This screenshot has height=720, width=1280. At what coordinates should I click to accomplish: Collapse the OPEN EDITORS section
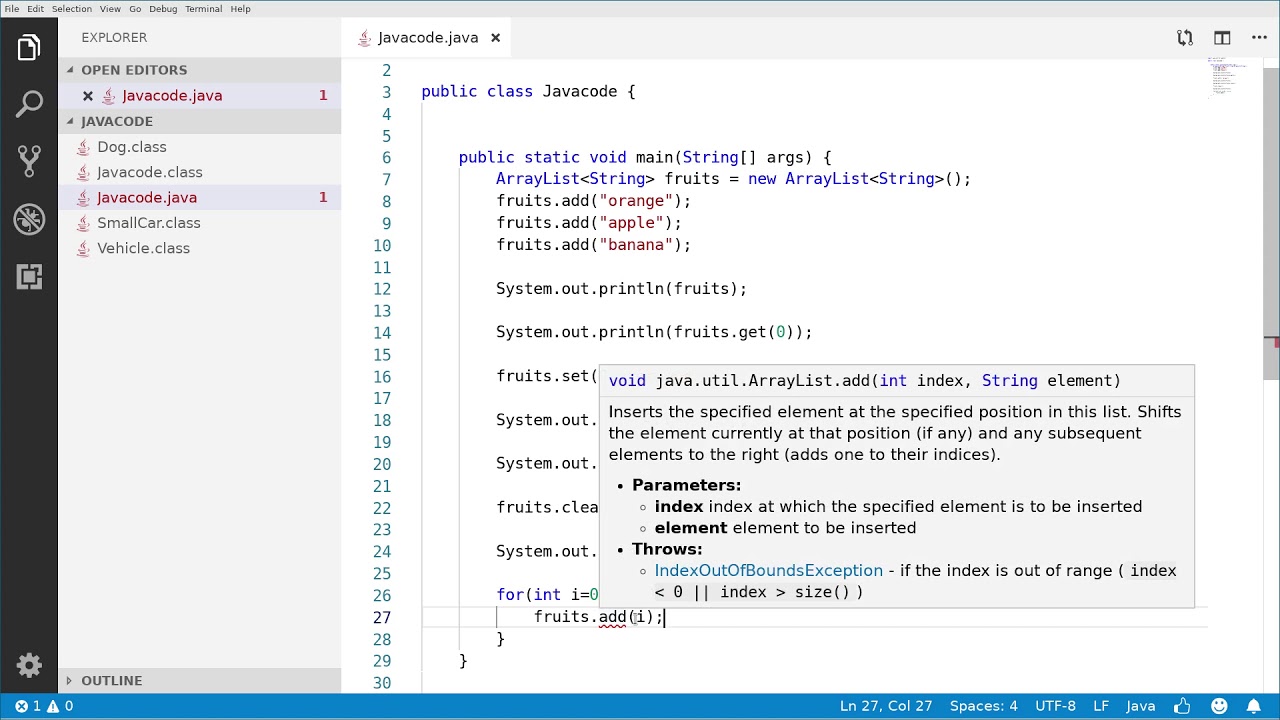200,70
